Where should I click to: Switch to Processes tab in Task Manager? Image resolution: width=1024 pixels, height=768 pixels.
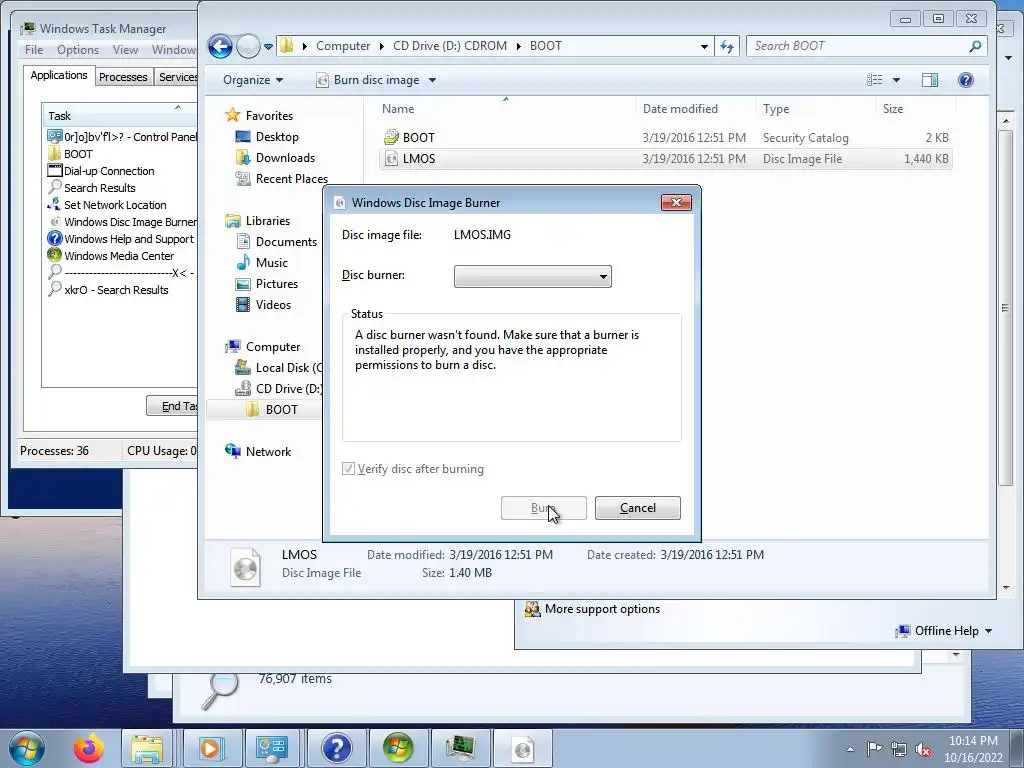point(123,76)
